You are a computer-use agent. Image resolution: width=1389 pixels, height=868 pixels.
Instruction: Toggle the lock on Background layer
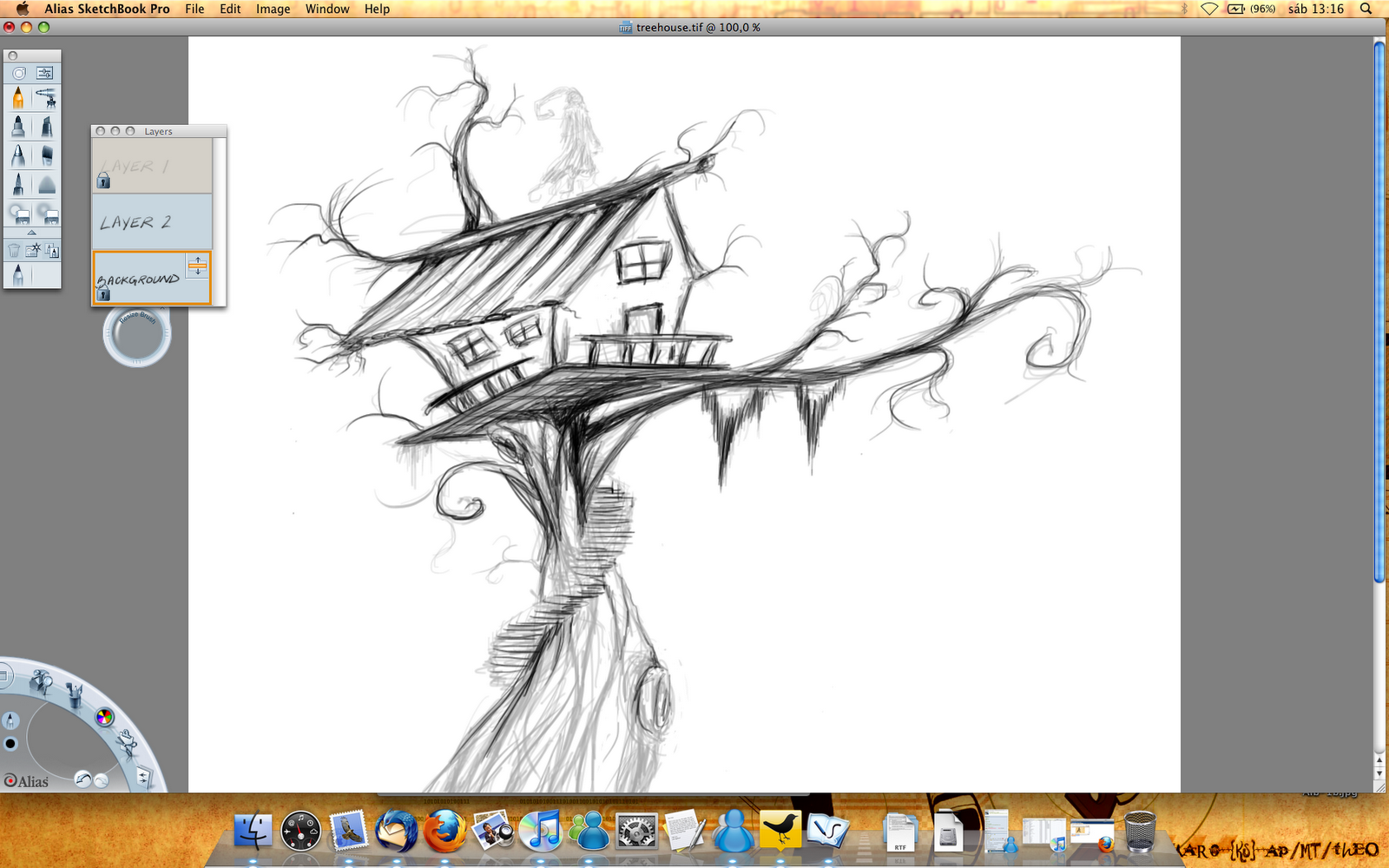[103, 294]
